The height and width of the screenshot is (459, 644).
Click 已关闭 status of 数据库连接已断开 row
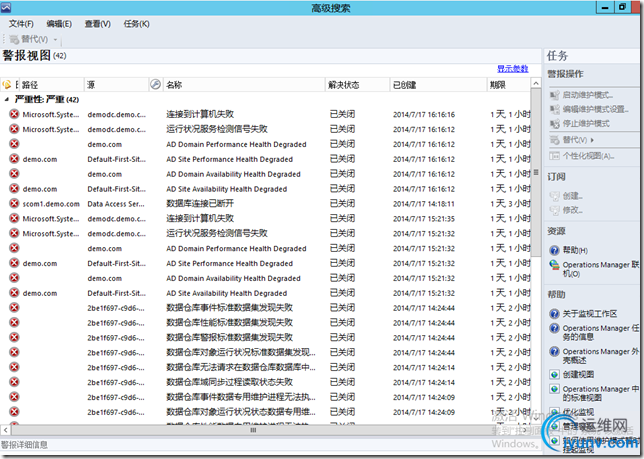tap(342, 204)
